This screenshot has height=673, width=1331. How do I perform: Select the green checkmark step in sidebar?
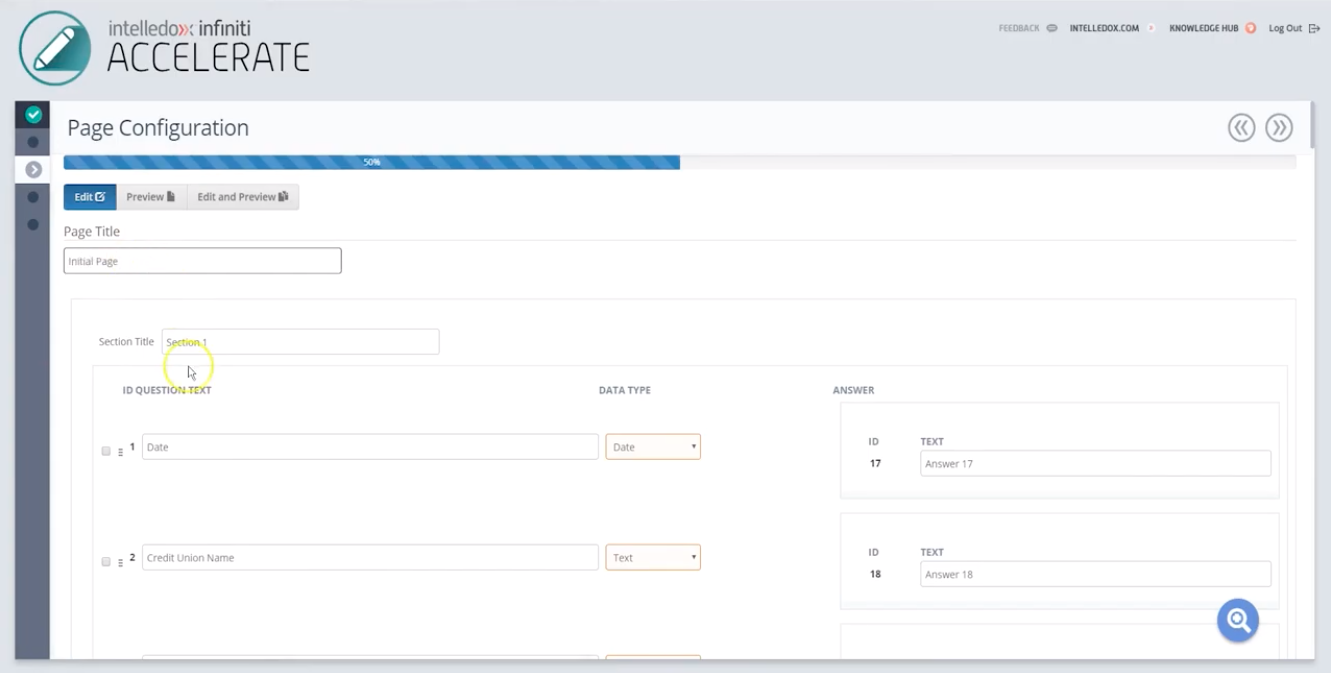[x=33, y=113]
